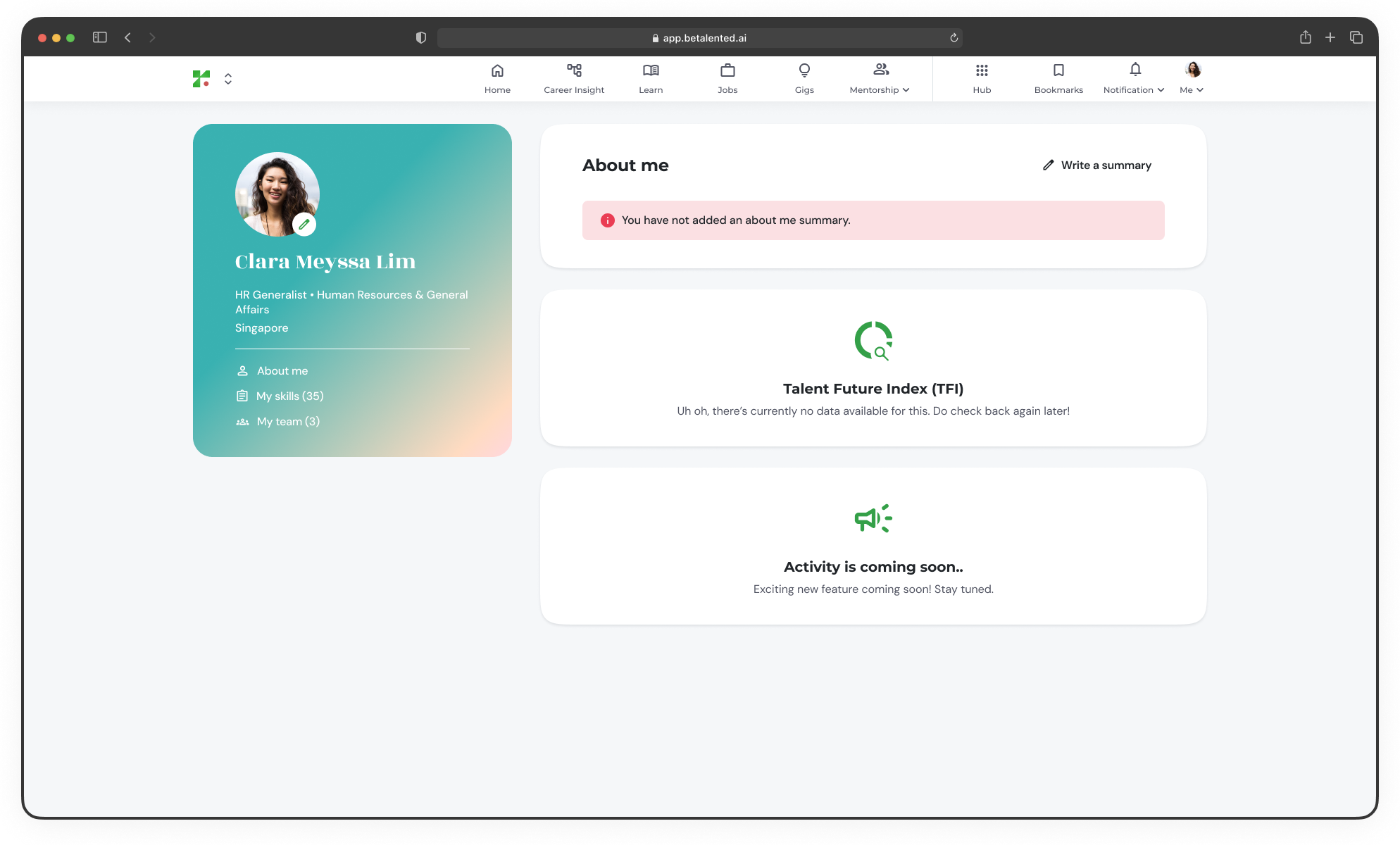Expand the Mentorship dropdown menu
Image resolution: width=1400 pixels, height=845 pixels.
click(880, 78)
